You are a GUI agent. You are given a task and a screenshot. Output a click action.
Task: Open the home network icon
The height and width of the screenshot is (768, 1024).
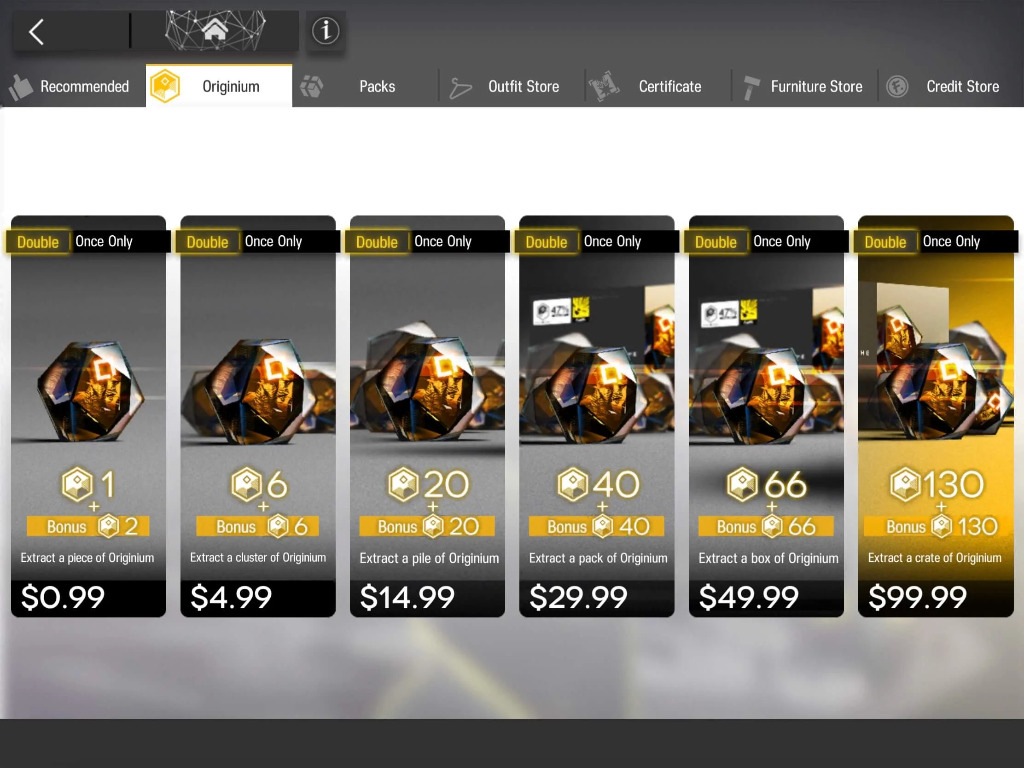(215, 30)
